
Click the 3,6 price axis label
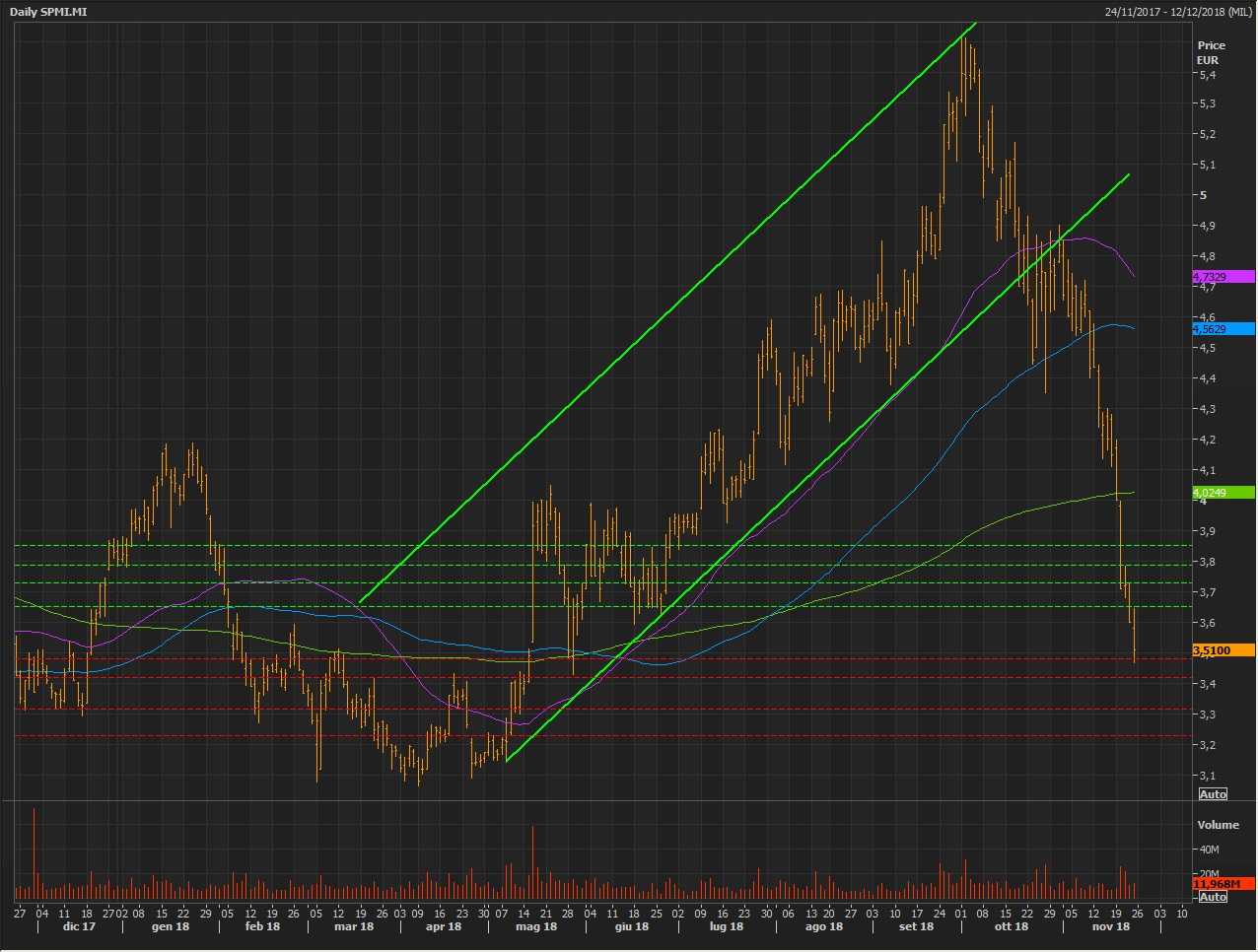tap(1208, 623)
